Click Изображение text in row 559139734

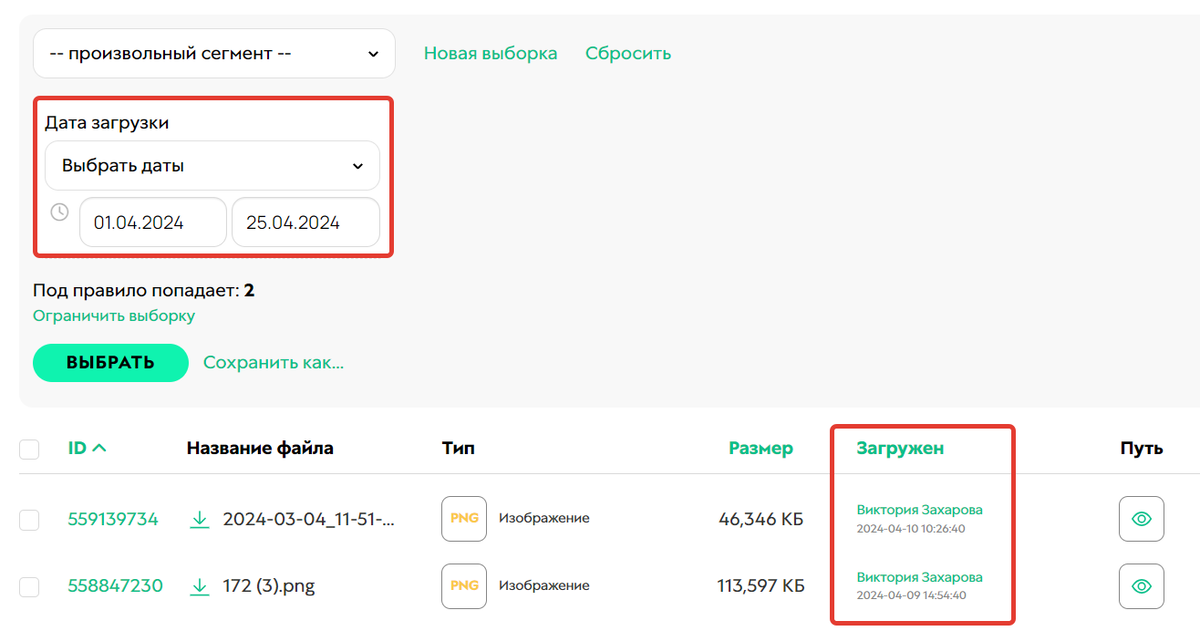tap(544, 518)
